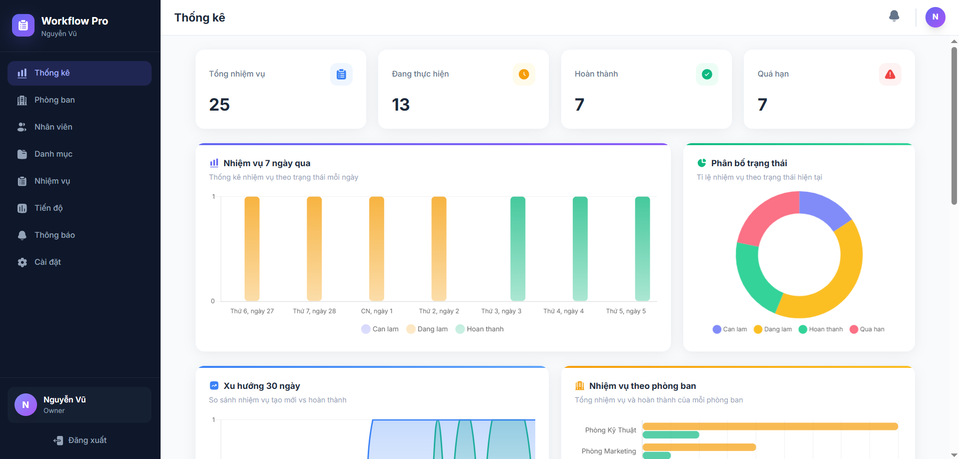The width and height of the screenshot is (959, 459).
Task: Toggle Quá hạn legend in donut chart
Action: click(866, 329)
